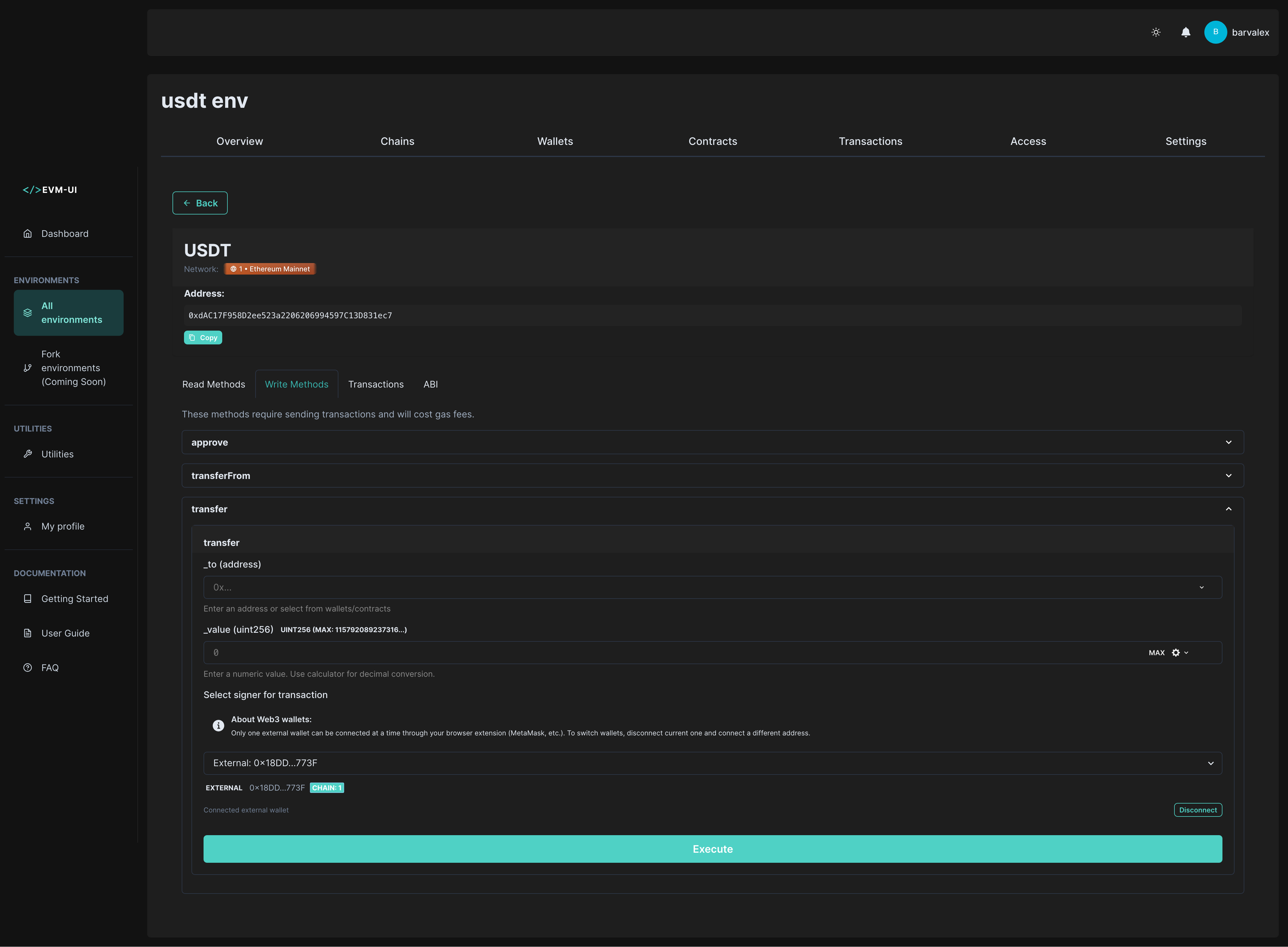Open the value calculator gear icon
1288x947 pixels.
click(x=1176, y=653)
